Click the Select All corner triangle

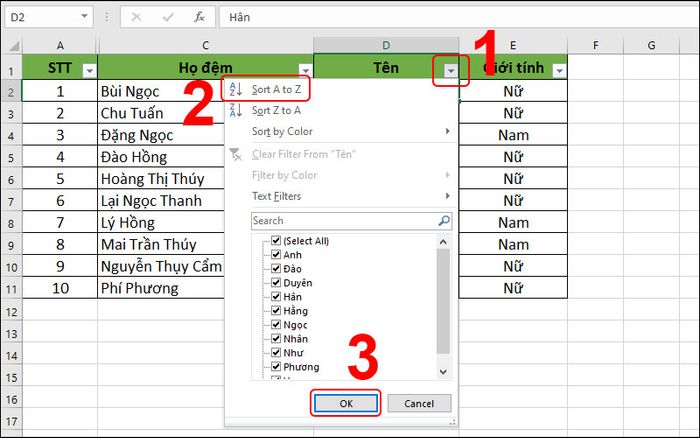point(14,46)
